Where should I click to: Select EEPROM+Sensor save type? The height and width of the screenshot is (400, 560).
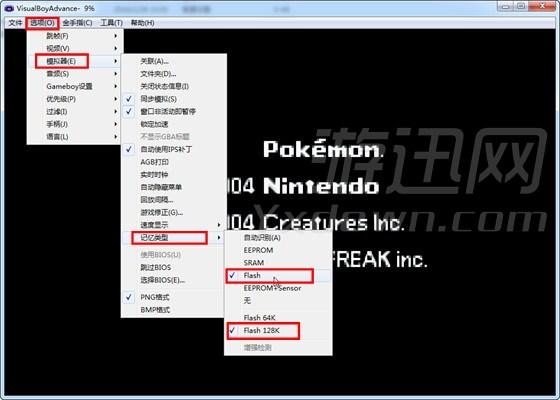(x=278, y=288)
